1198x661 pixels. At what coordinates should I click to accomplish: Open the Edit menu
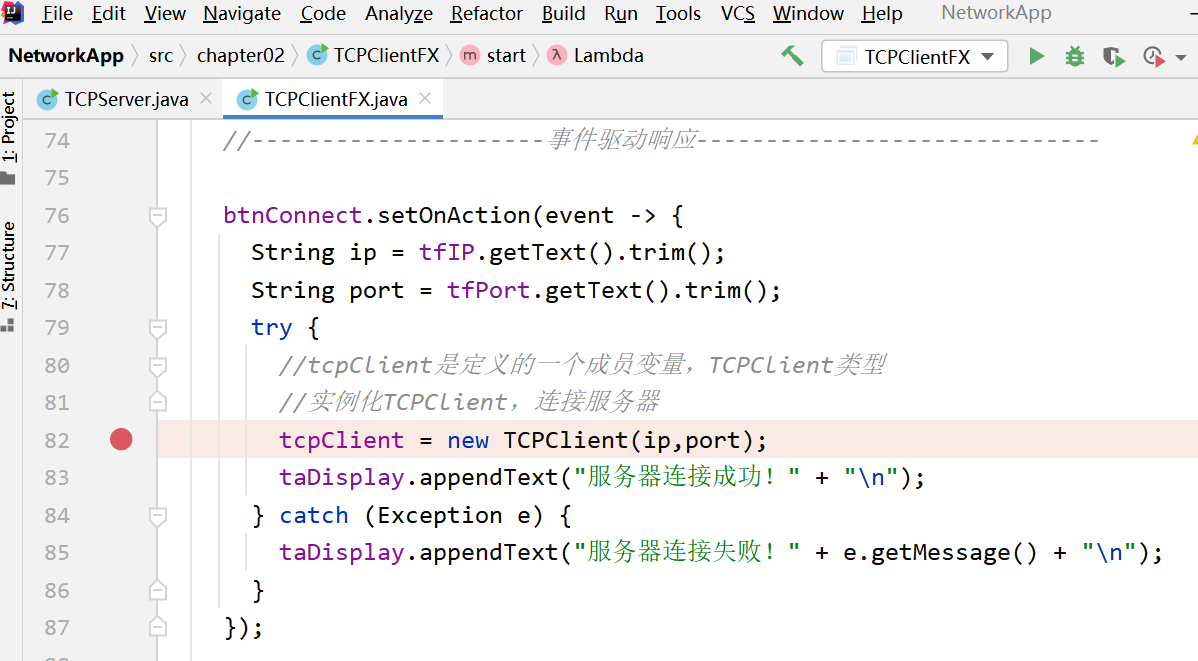point(108,14)
